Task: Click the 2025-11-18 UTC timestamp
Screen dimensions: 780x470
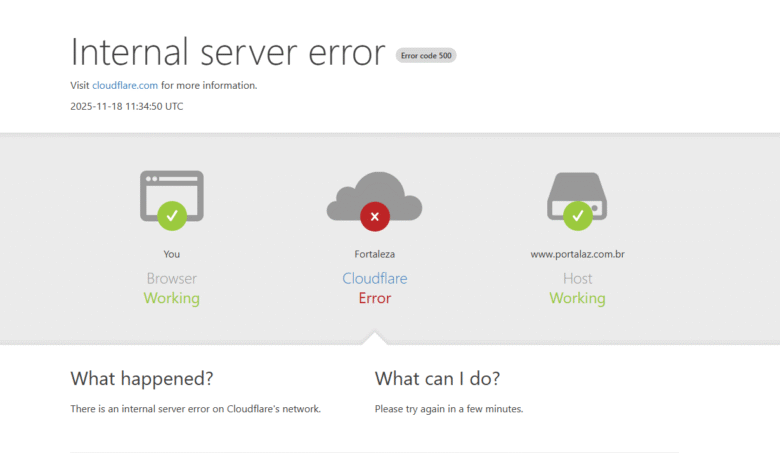Action: 126,106
